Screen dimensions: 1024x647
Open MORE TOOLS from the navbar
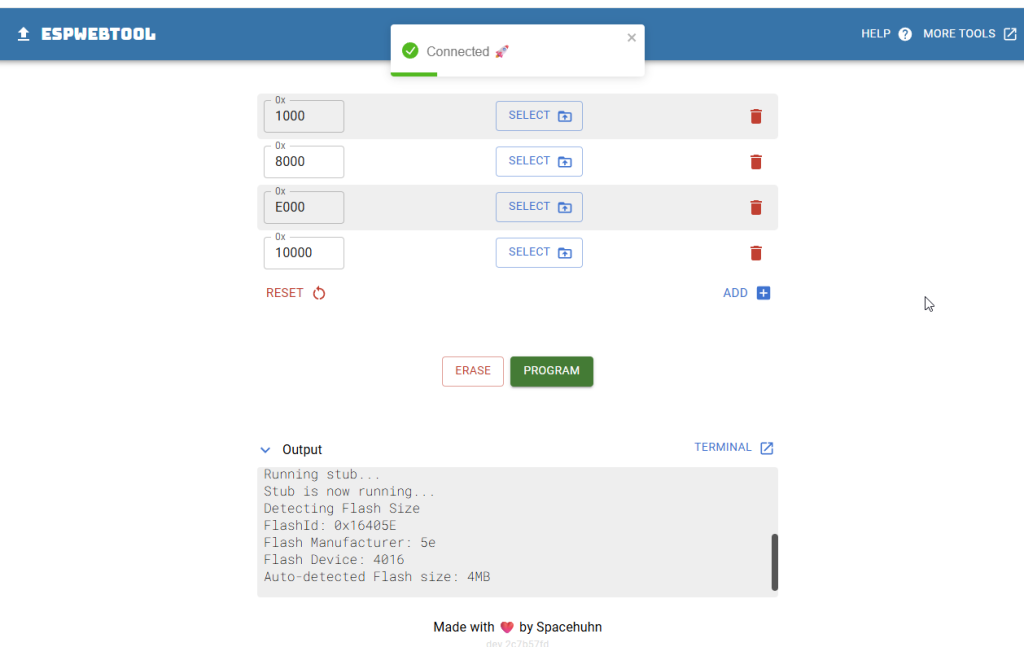click(959, 33)
